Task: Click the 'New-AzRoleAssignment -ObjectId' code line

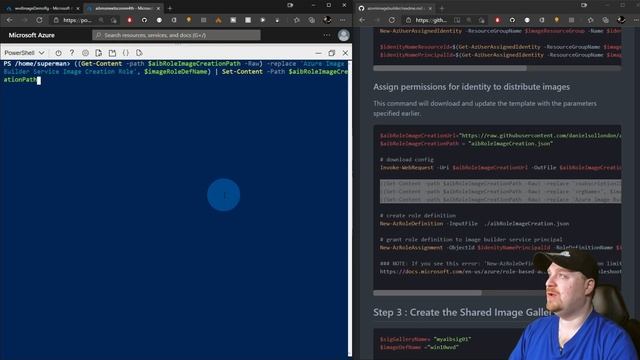Action: click(x=500, y=247)
